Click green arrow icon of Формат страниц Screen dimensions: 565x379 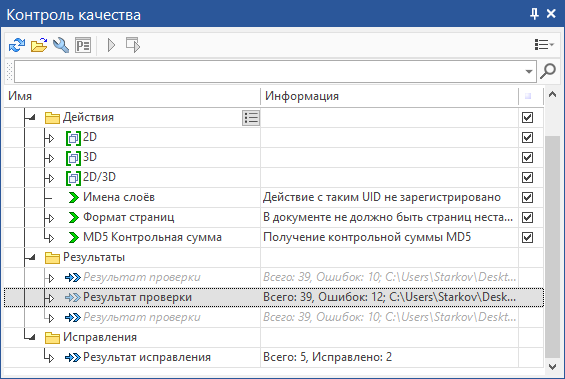click(74, 218)
